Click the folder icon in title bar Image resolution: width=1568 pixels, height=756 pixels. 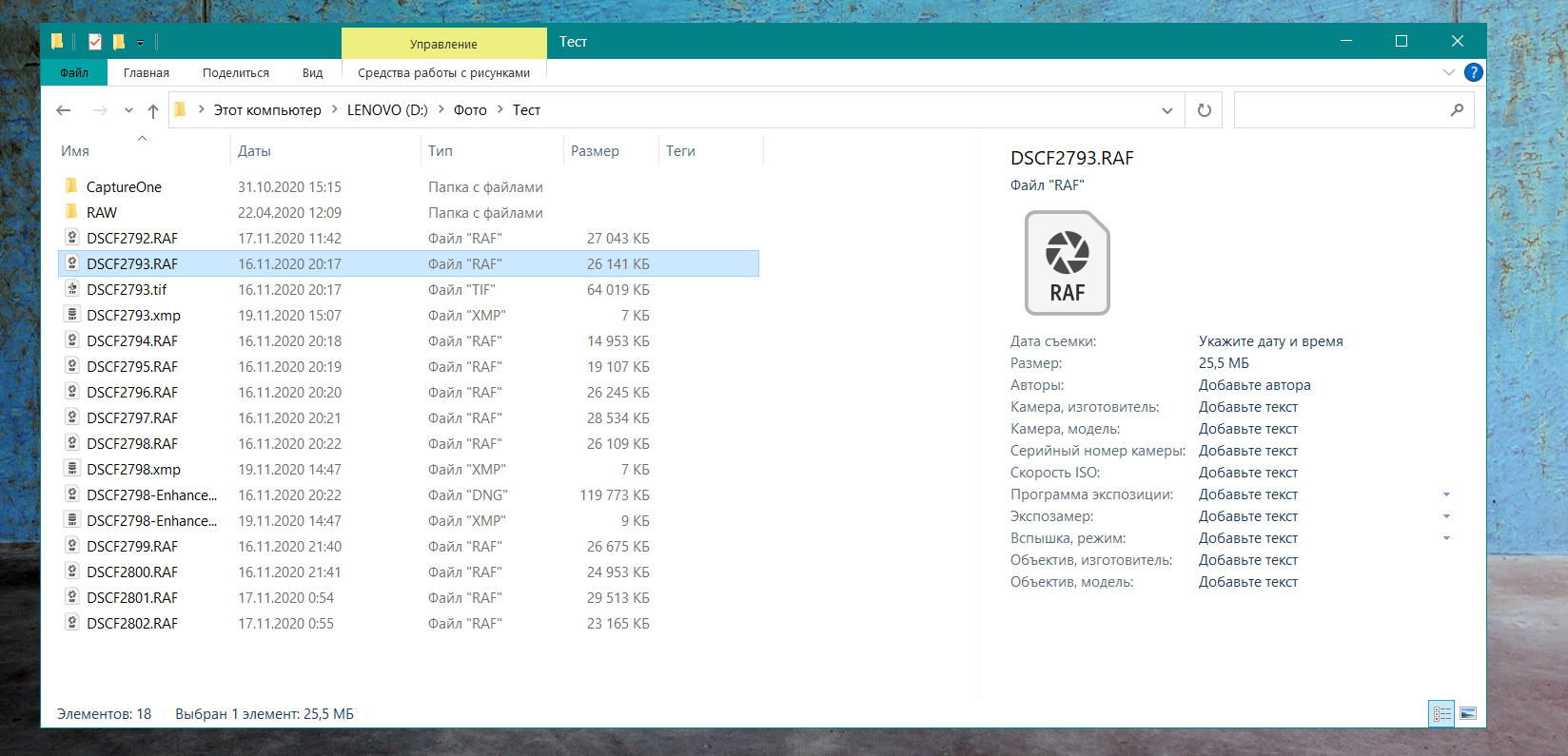coord(57,42)
